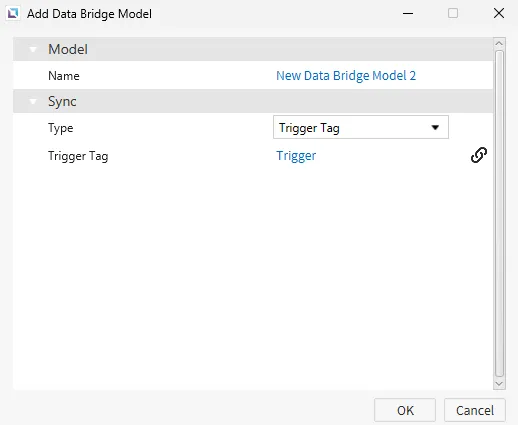Select the Trigger Tag property label
The height and width of the screenshot is (425, 518).
click(x=78, y=156)
